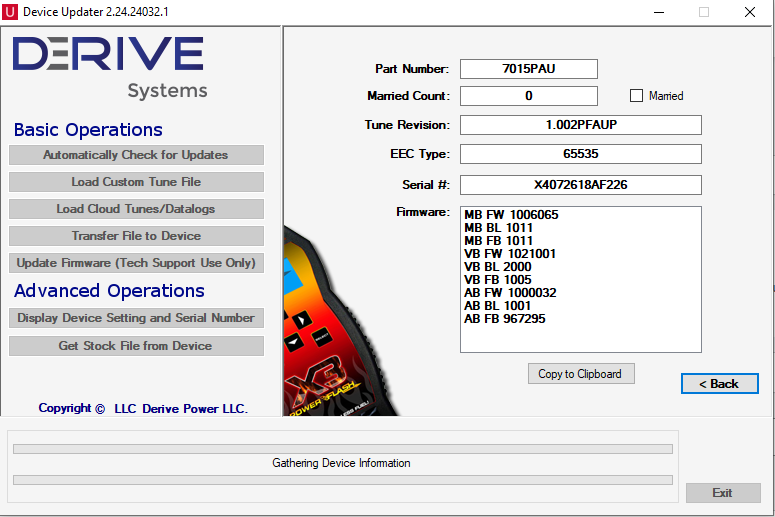Select firmware line VB FB 1005
Image resolution: width=775 pixels, height=517 pixels.
[x=497, y=280]
